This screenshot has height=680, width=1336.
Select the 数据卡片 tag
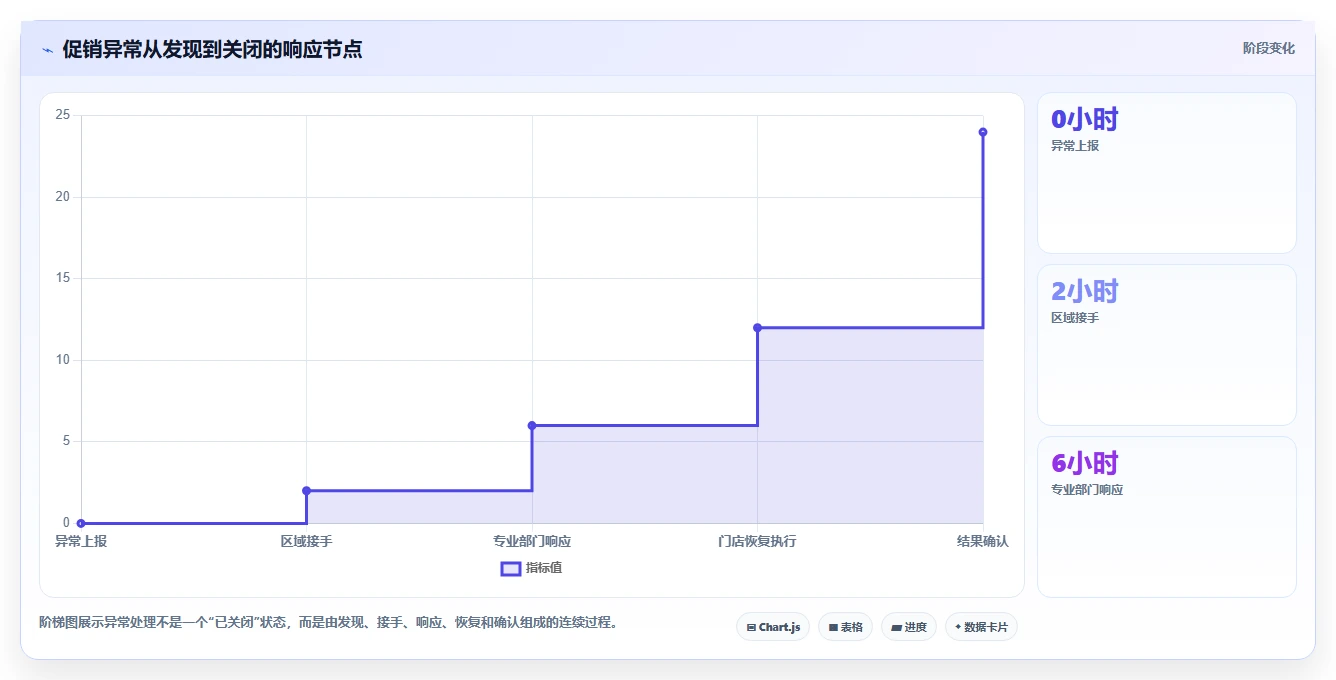[981, 627]
